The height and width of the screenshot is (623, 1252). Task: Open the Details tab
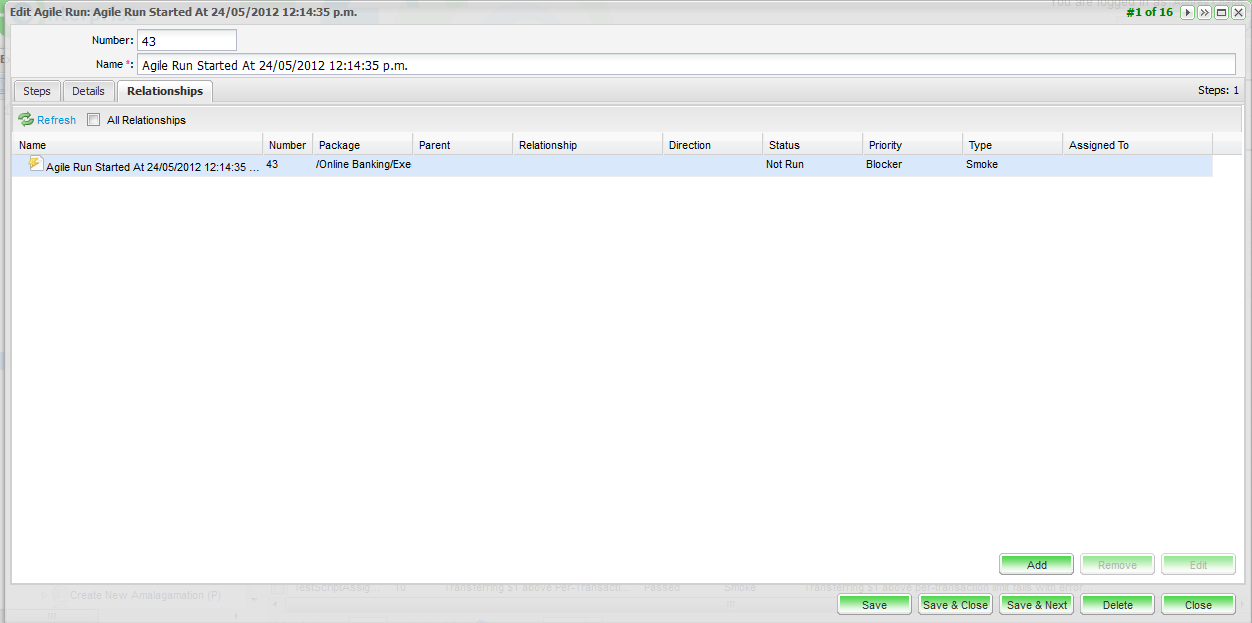pyautogui.click(x=88, y=91)
